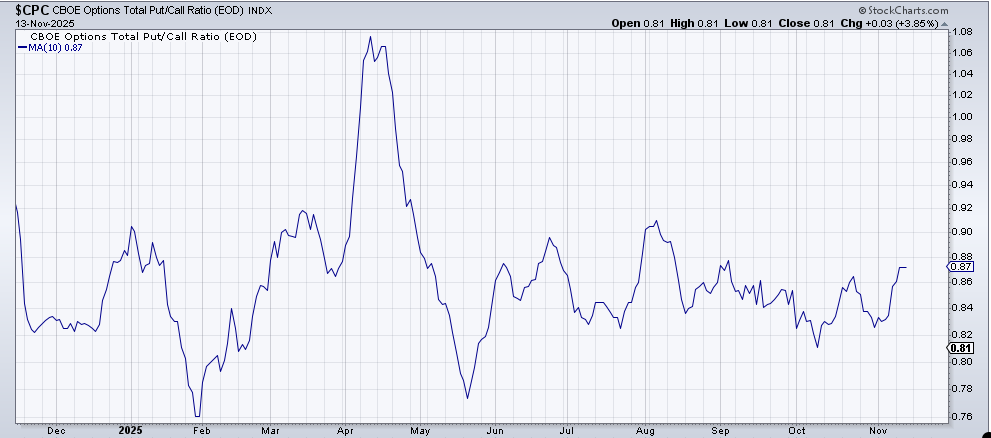The width and height of the screenshot is (991, 438).
Task: Click the April peak of the line
Action: pyautogui.click(x=371, y=37)
